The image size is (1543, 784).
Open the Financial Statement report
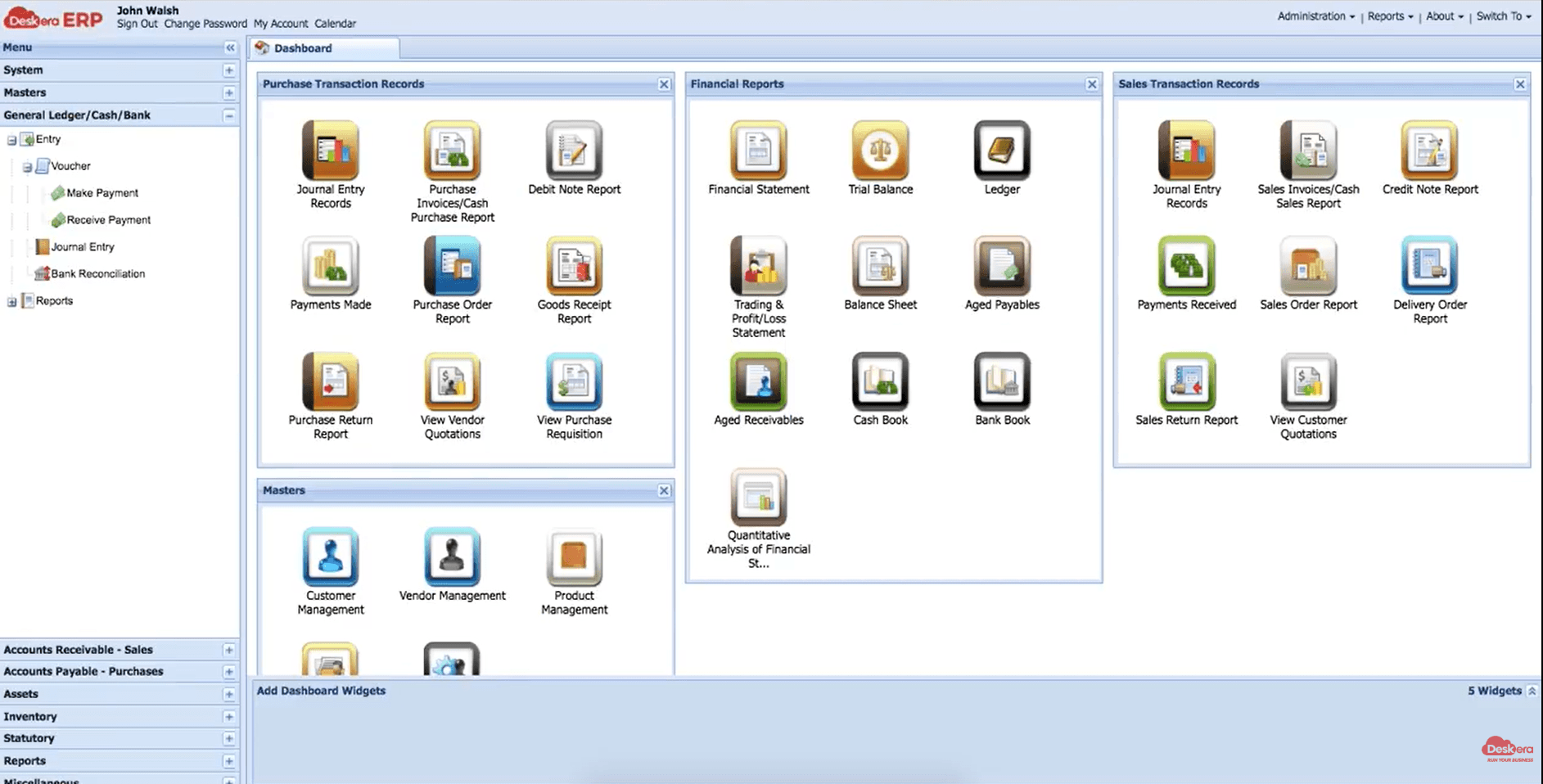point(759,151)
